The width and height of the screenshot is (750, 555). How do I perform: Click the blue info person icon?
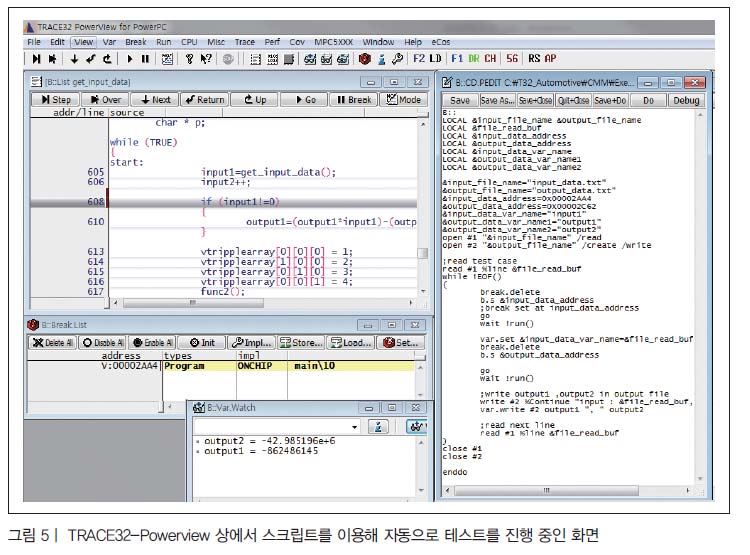(x=381, y=59)
